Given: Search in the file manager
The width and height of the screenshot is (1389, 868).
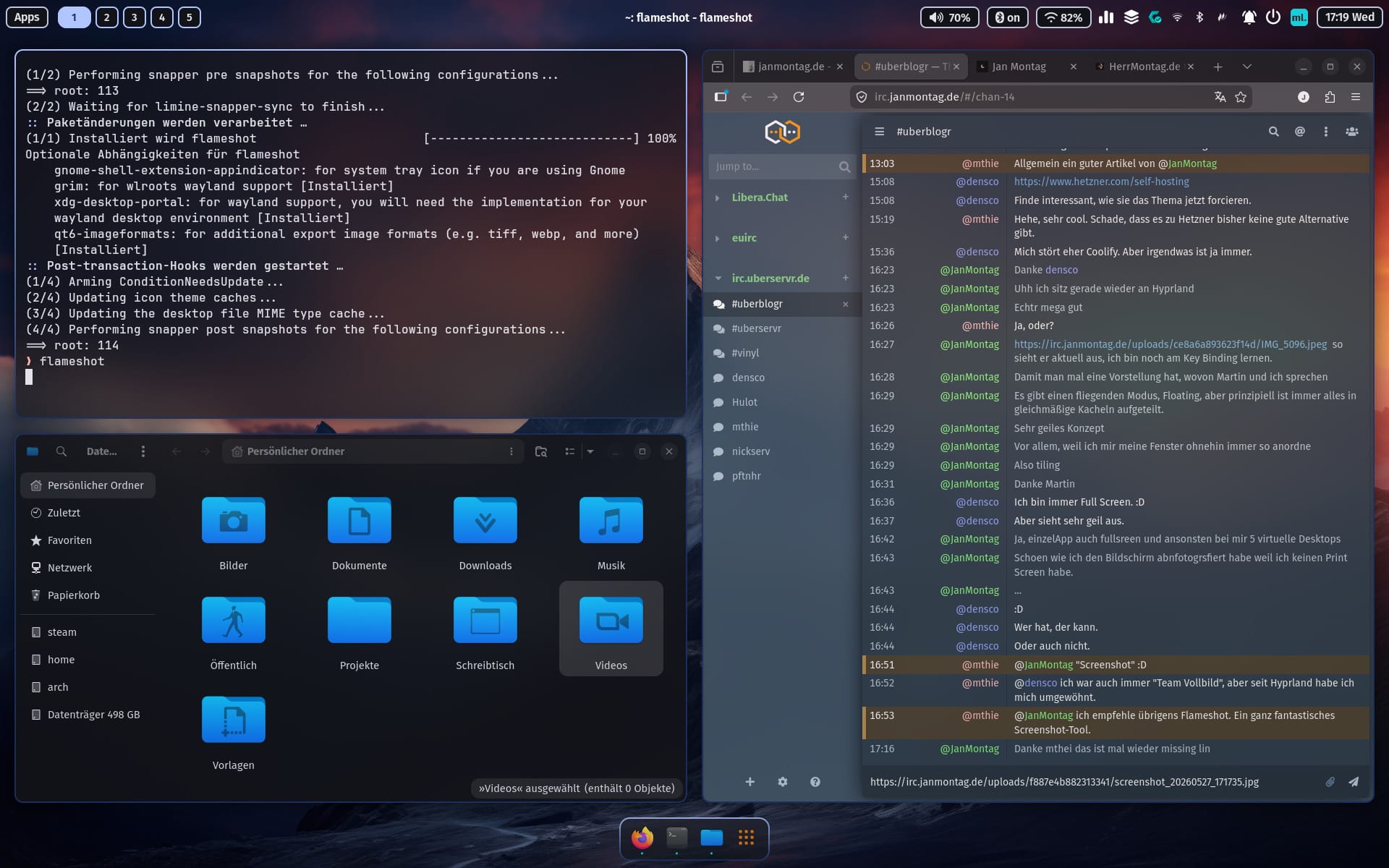Looking at the screenshot, I should (61, 451).
